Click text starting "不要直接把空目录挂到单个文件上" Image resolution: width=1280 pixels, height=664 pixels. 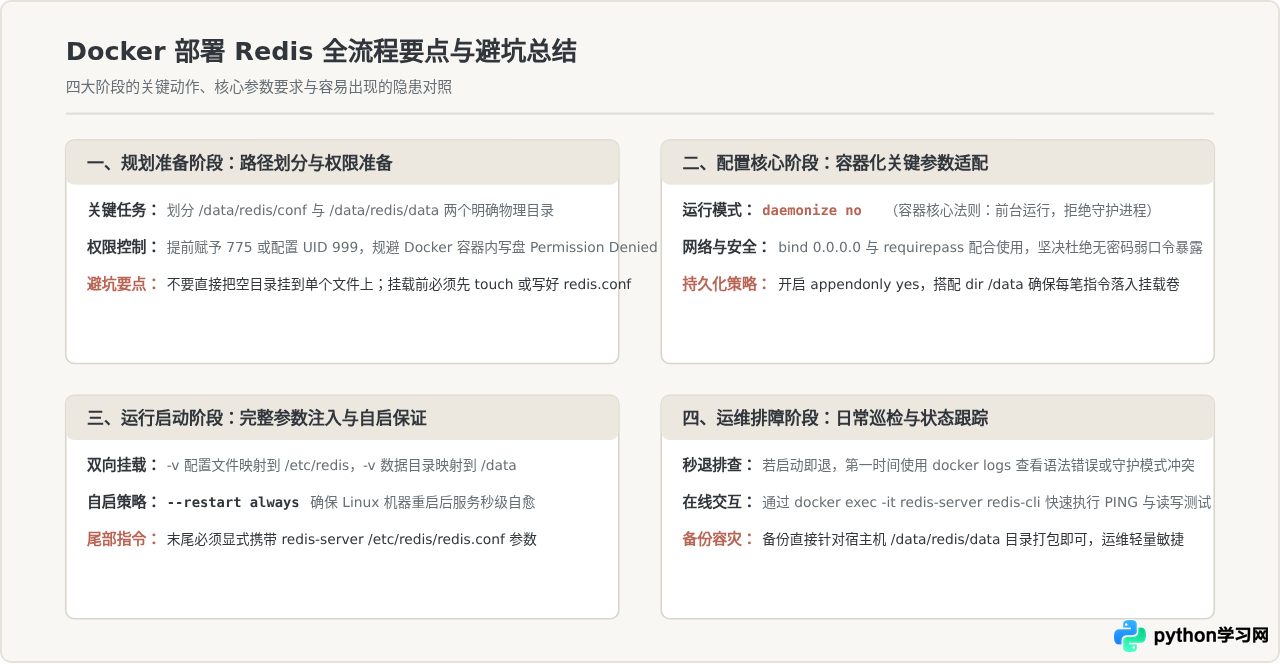(x=399, y=284)
